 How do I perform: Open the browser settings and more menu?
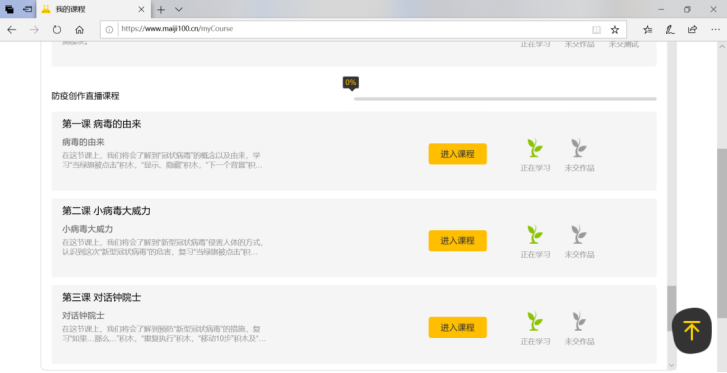coord(715,30)
